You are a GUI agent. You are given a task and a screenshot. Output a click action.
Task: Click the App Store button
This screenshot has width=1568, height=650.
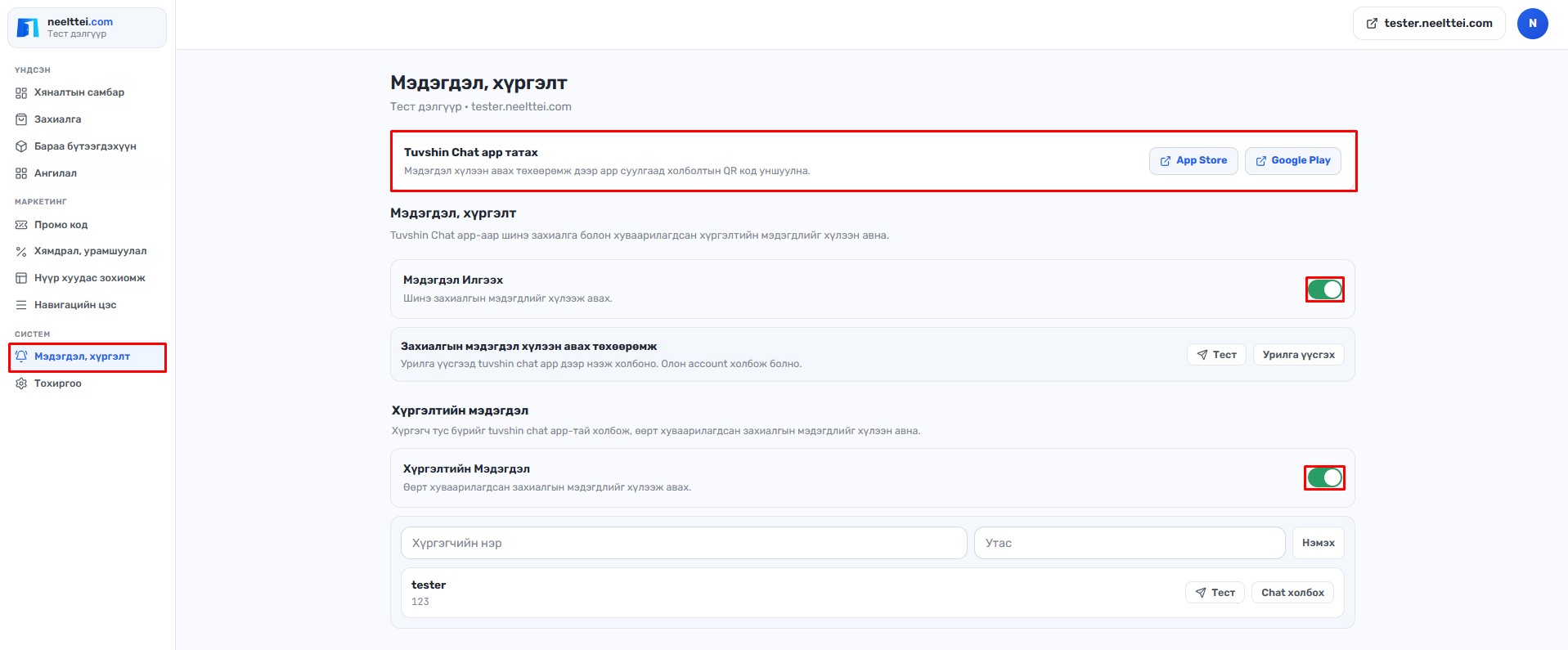coord(1193,161)
